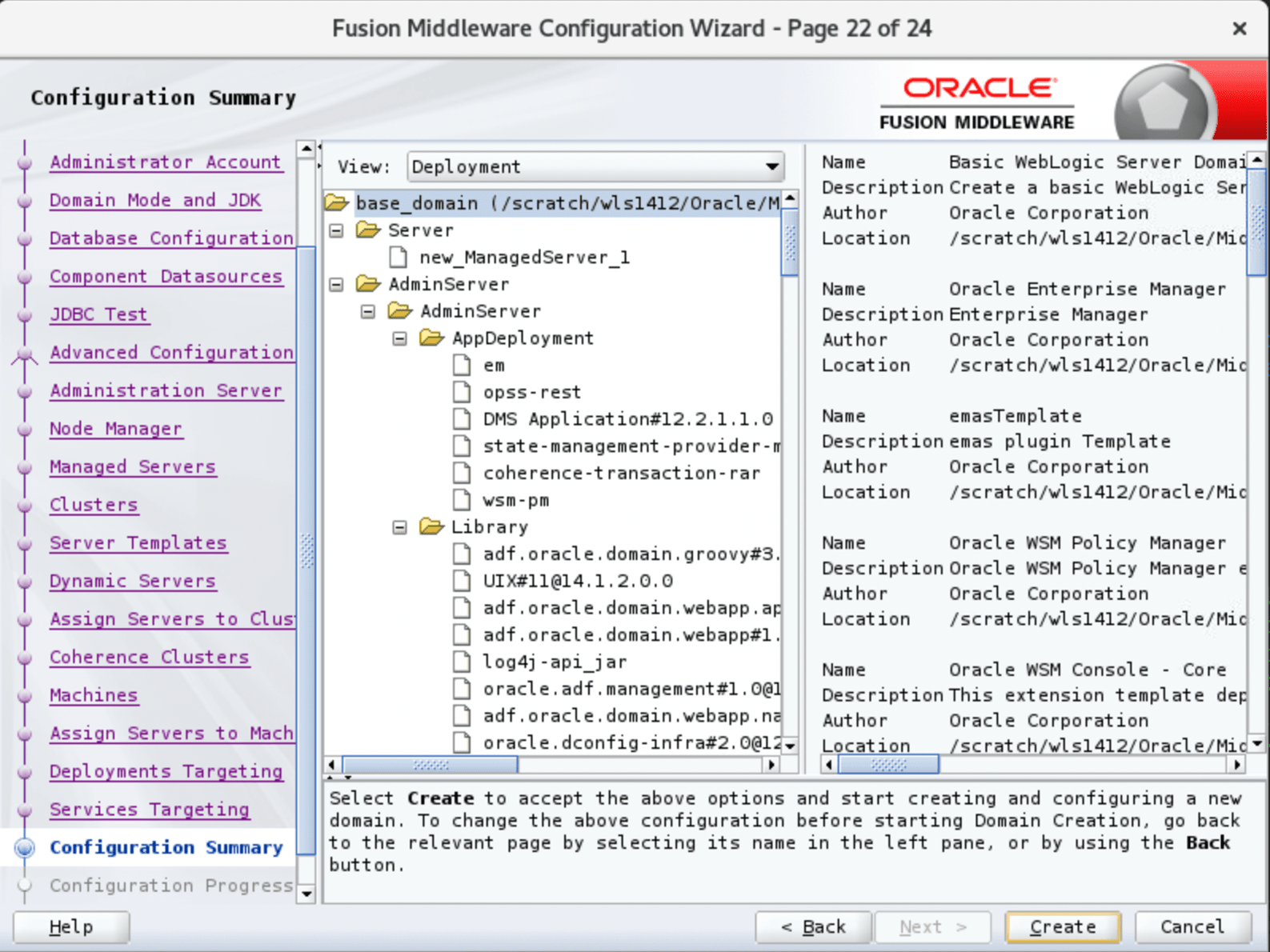Viewport: 1270px width, 952px height.
Task: Open the Deployments Targeting step
Action: pyautogui.click(x=166, y=771)
